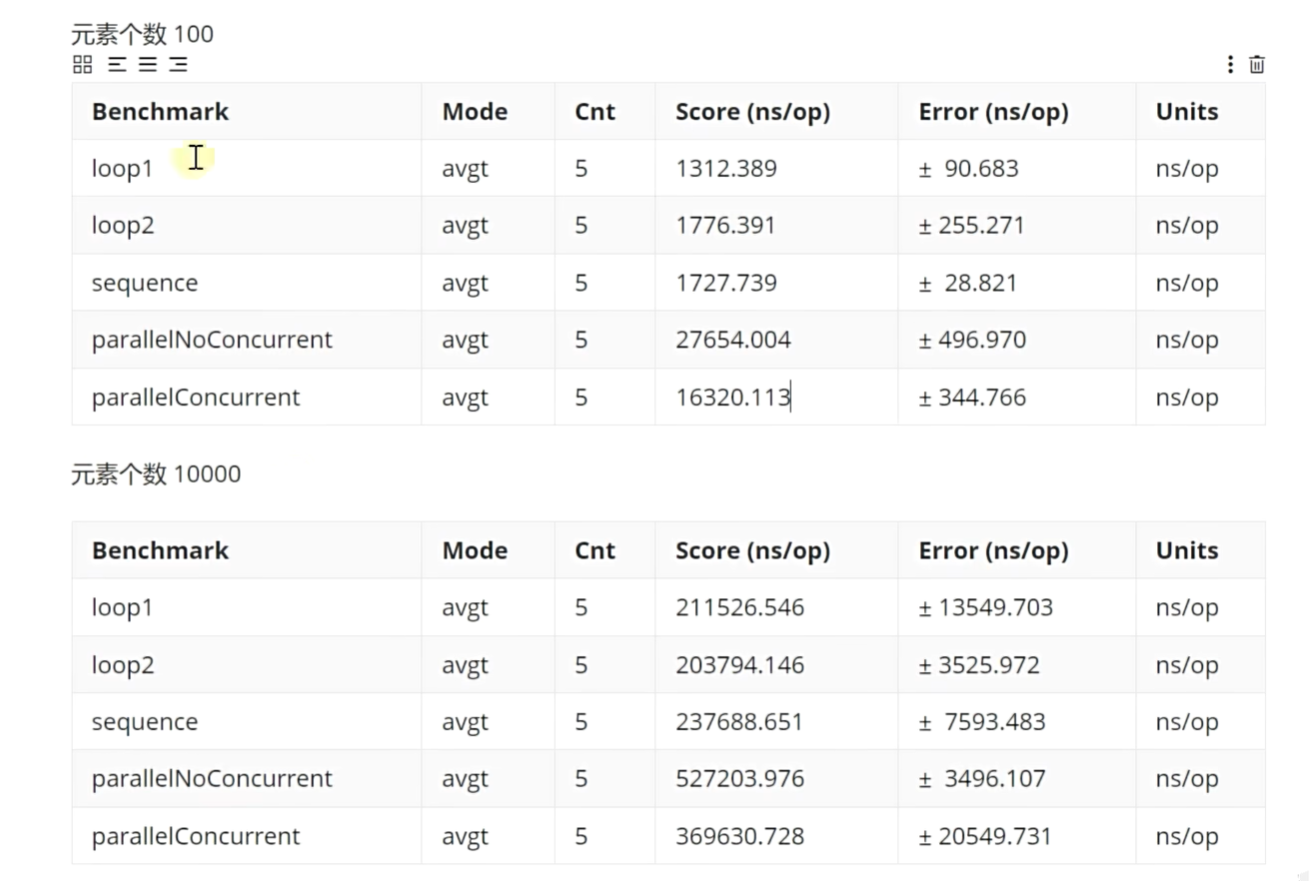Image resolution: width=1313 pixels, height=881 pixels.
Task: Select score cell 237688.651
Action: point(739,722)
